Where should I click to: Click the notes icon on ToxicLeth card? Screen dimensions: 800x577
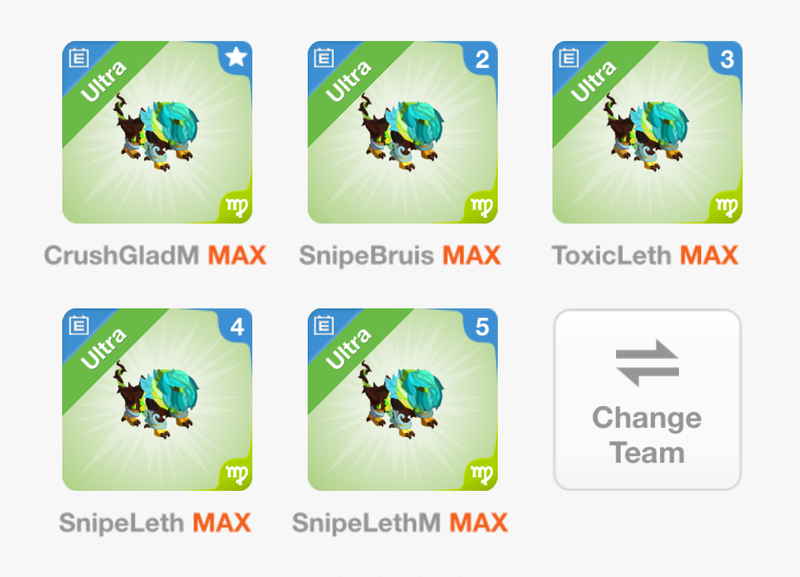click(x=569, y=58)
